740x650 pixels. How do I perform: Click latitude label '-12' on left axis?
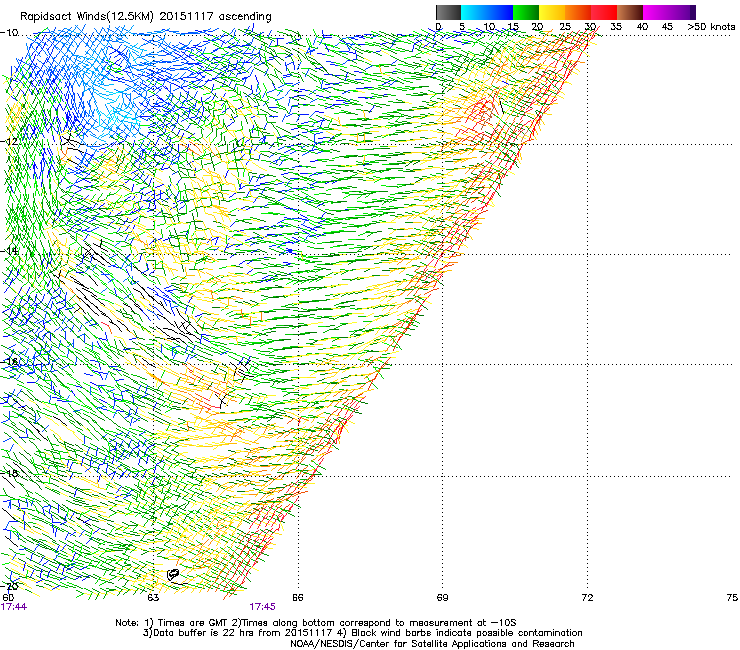[x=9, y=141]
